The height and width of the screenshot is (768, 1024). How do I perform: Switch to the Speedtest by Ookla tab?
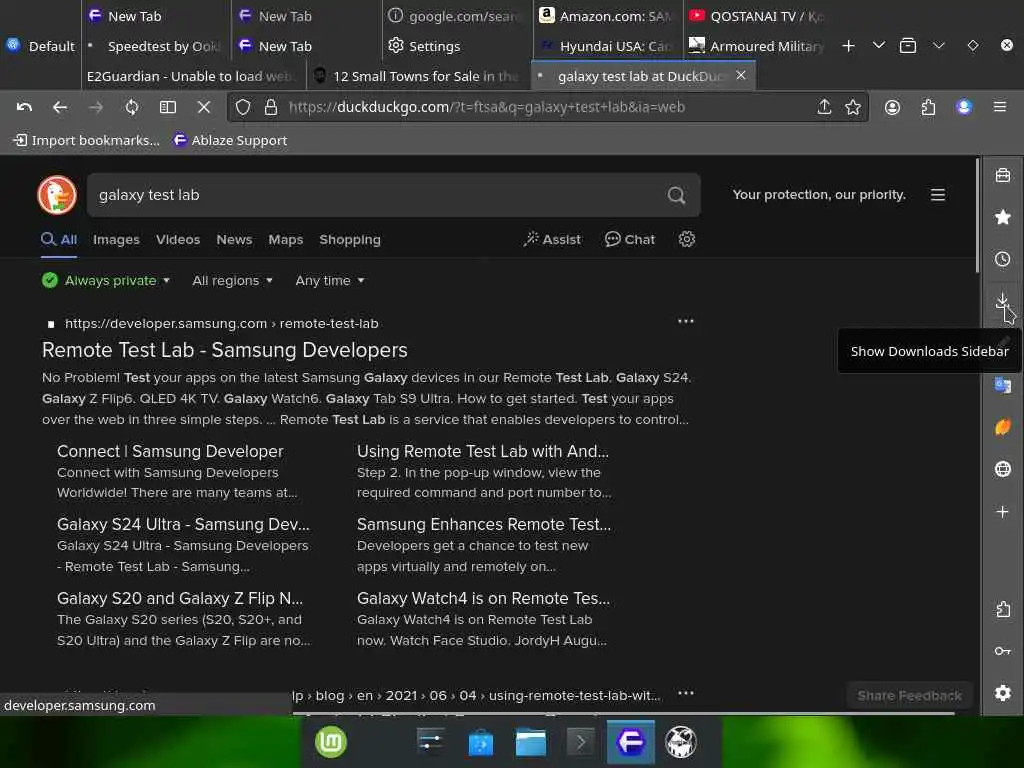[x=157, y=46]
